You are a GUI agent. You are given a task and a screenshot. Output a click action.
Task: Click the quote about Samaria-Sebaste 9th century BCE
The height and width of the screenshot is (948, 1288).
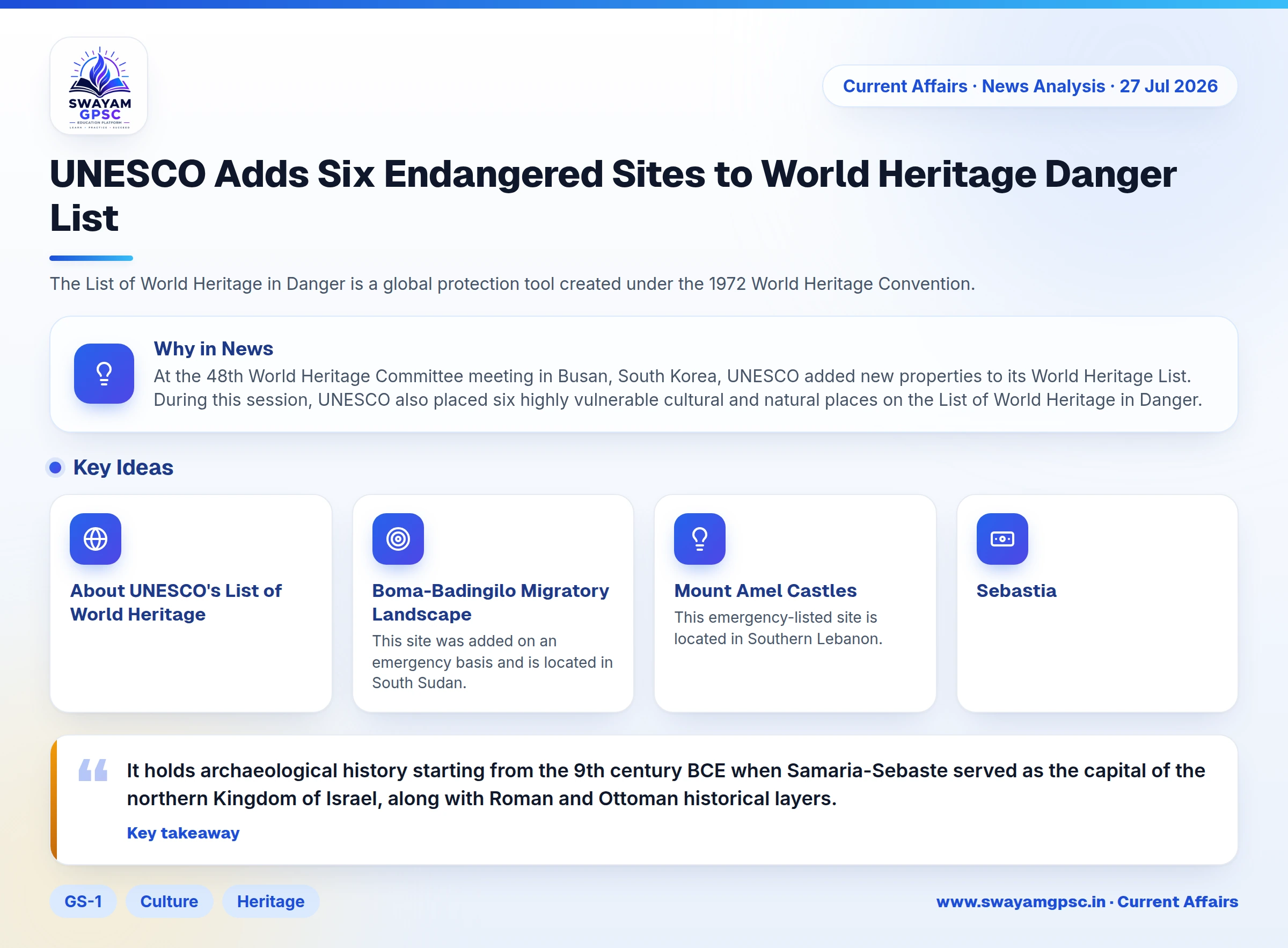[x=665, y=784]
